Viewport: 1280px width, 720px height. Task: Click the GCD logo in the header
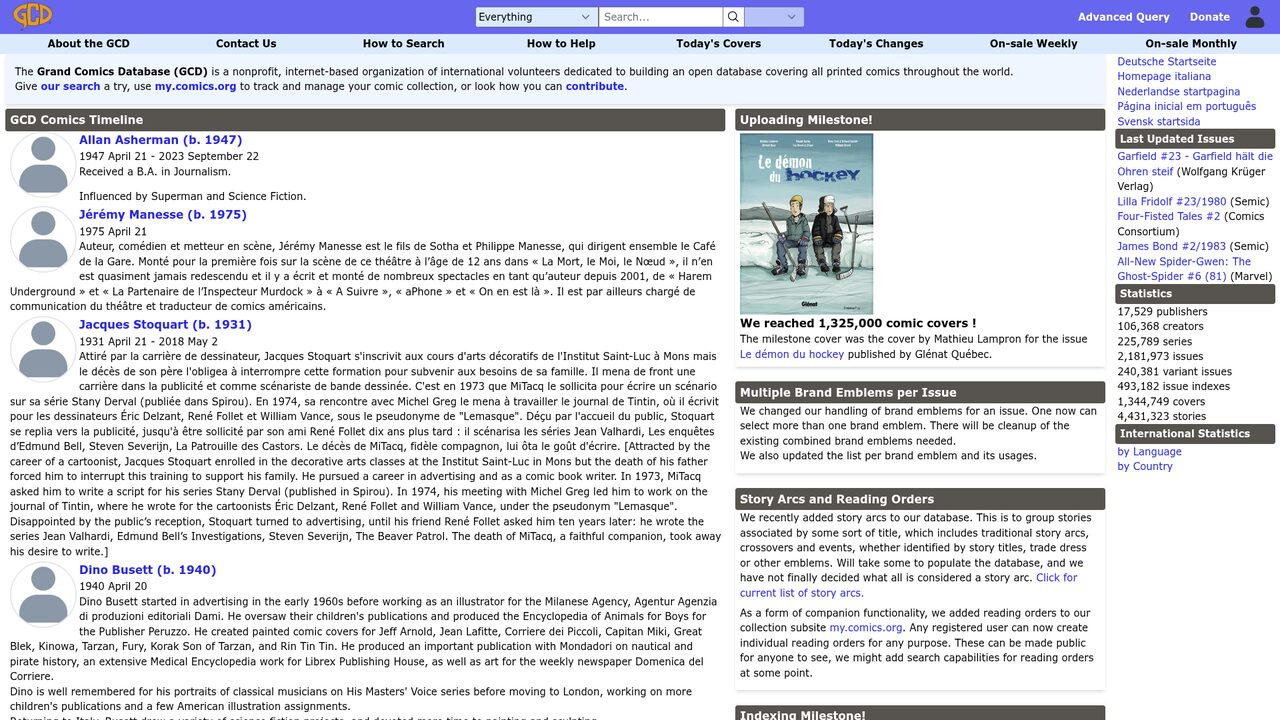coord(32,16)
